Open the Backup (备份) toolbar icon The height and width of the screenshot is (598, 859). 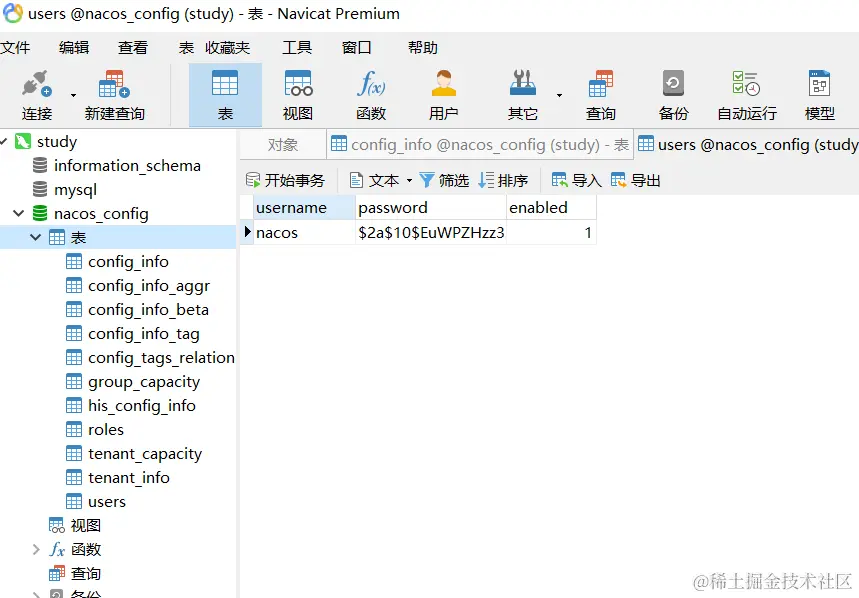click(673, 95)
